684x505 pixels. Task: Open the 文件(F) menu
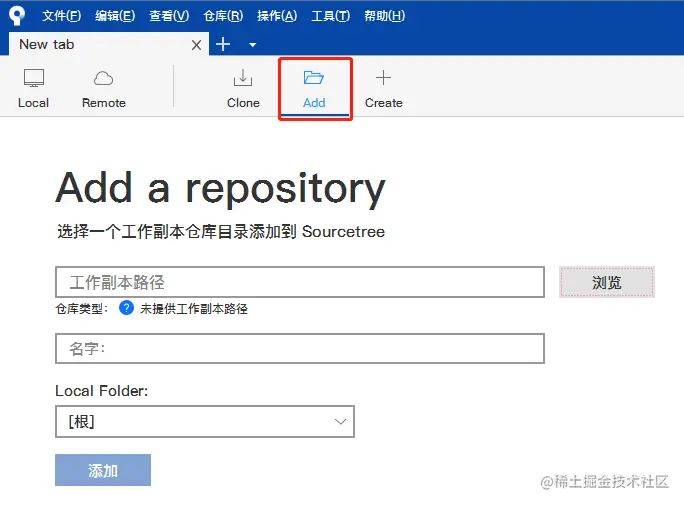tap(62, 16)
